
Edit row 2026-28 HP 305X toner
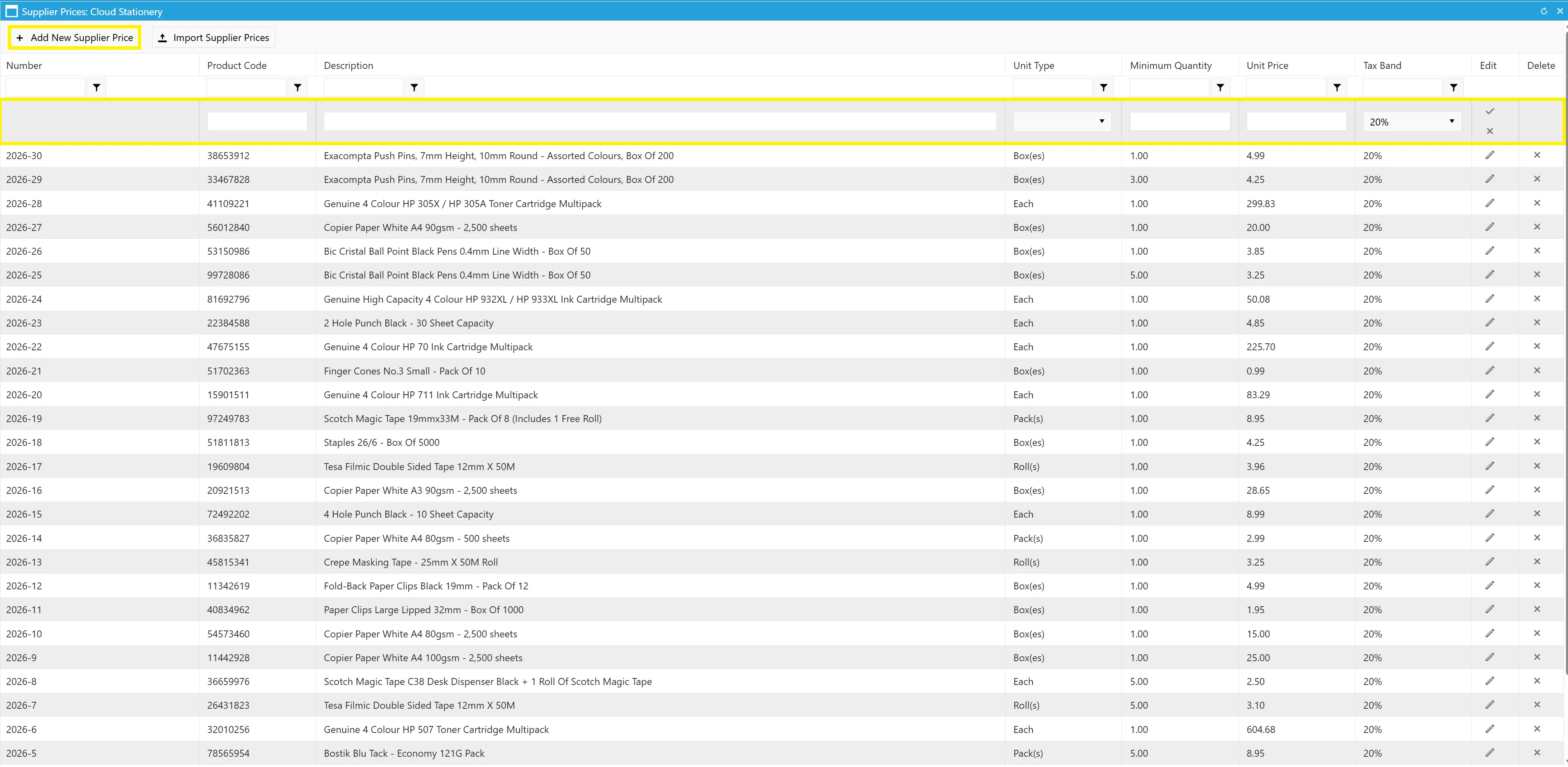click(1490, 203)
